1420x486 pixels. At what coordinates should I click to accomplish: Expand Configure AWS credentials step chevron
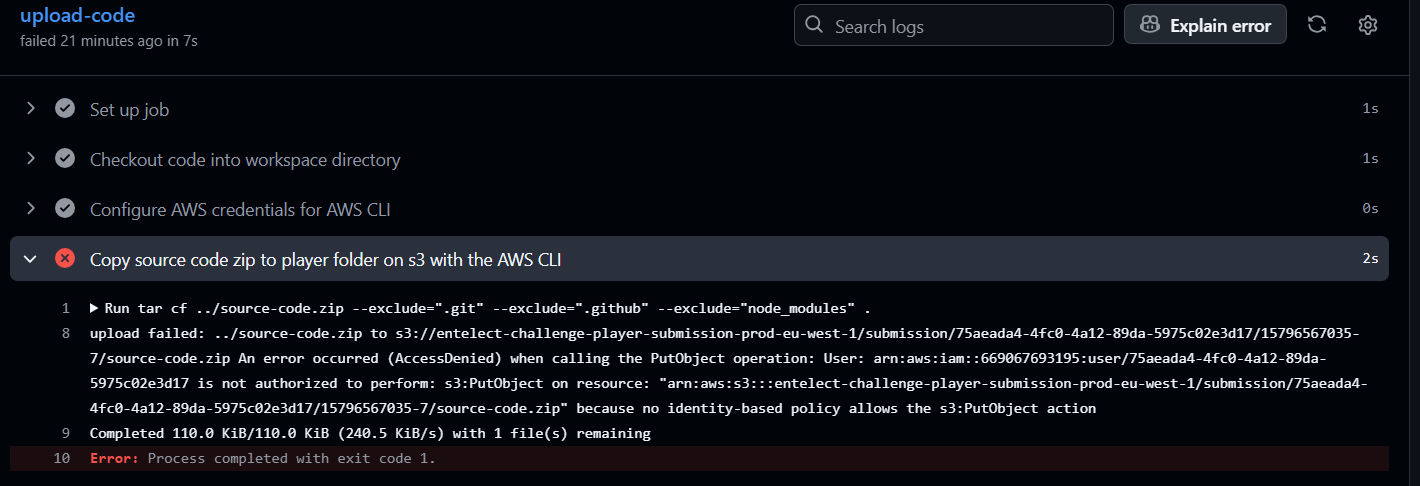coord(30,209)
